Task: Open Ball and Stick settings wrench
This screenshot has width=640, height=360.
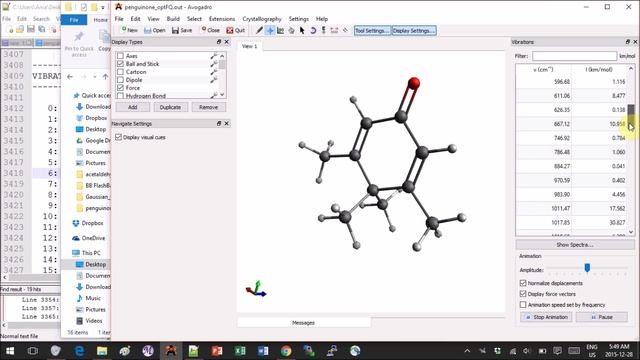Action: click(213, 64)
